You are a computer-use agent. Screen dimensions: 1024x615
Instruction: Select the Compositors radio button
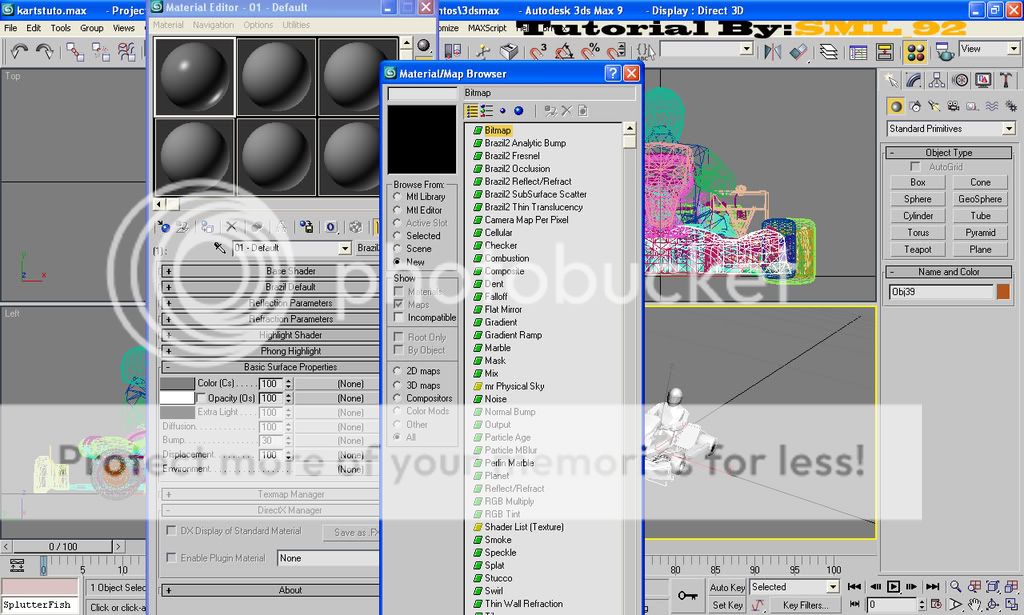point(397,398)
